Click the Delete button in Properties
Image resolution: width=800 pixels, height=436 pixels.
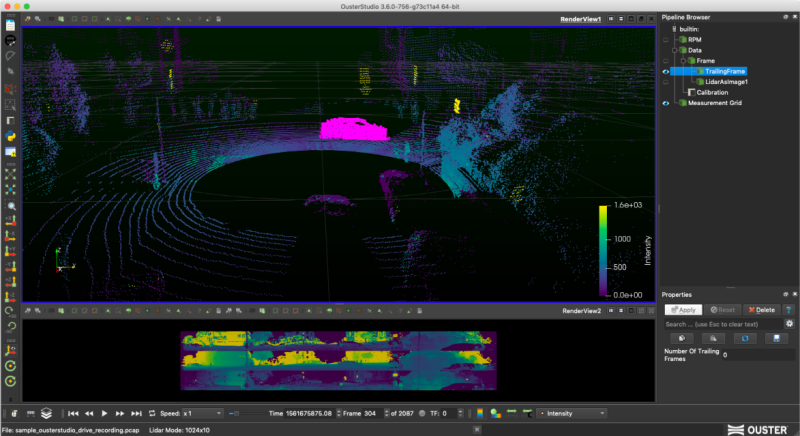pyautogui.click(x=762, y=310)
